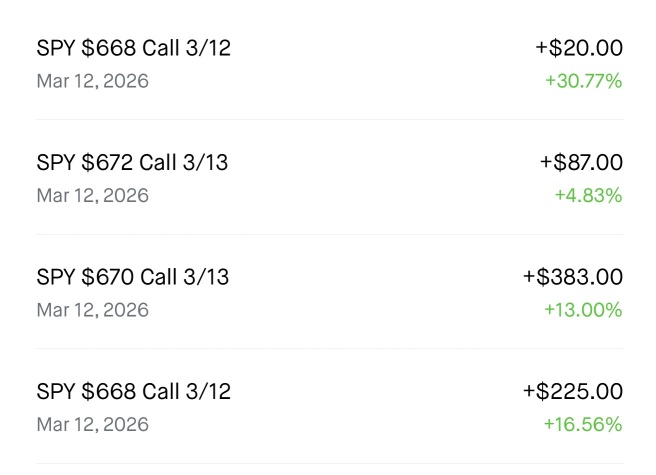Choose the $672 strike price text
This screenshot has width=656, height=475.
coord(108,162)
